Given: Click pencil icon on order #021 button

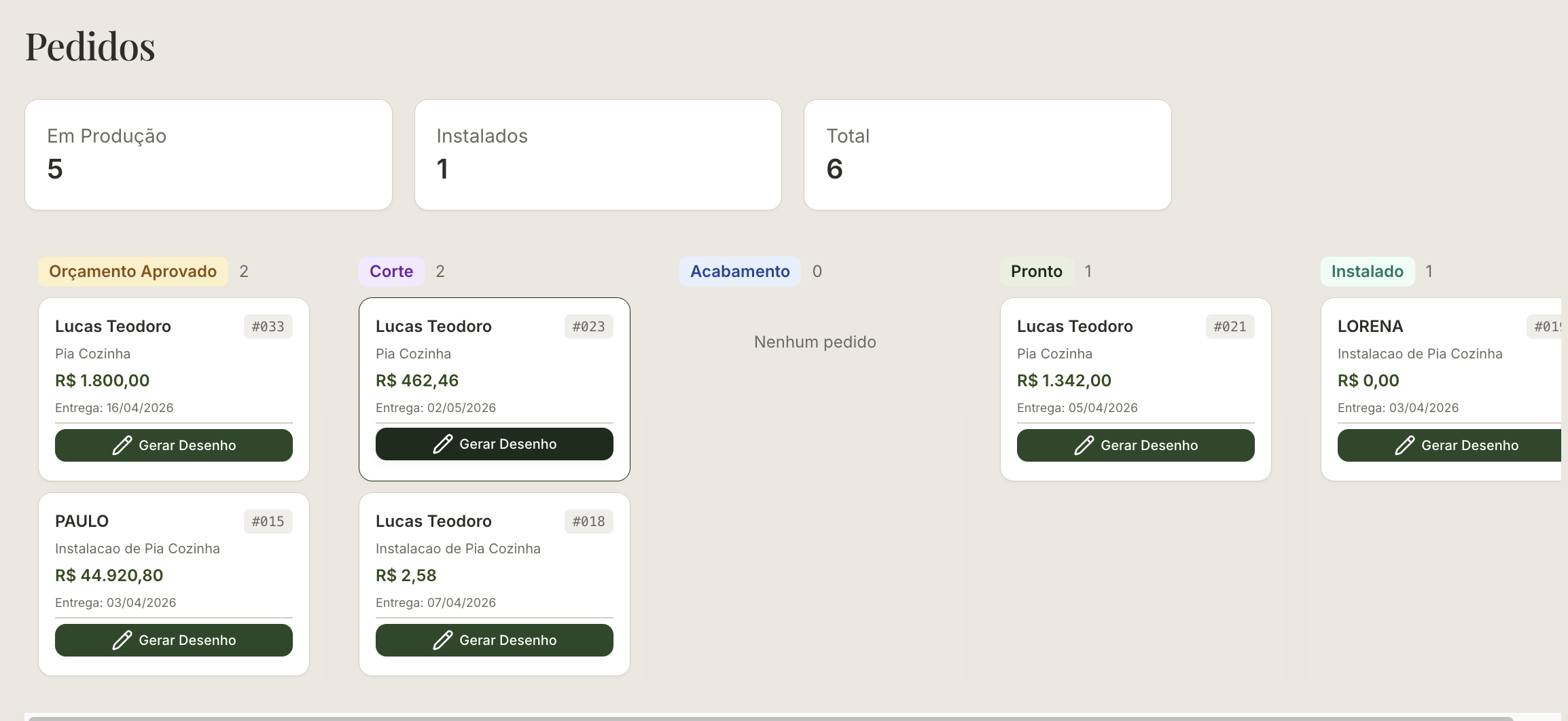Looking at the screenshot, I should click(x=1084, y=445).
